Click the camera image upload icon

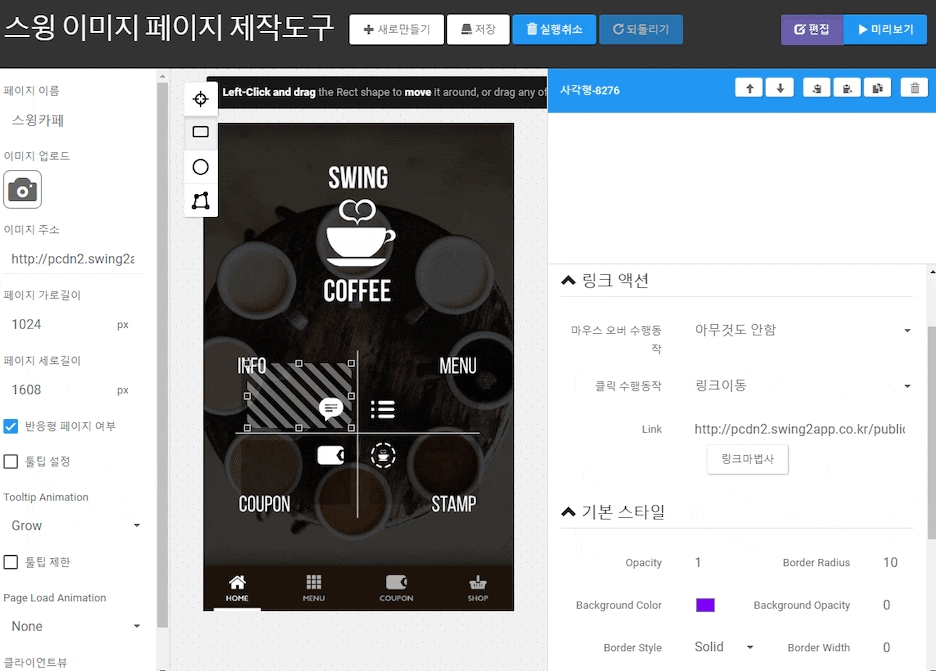[x=22, y=189]
